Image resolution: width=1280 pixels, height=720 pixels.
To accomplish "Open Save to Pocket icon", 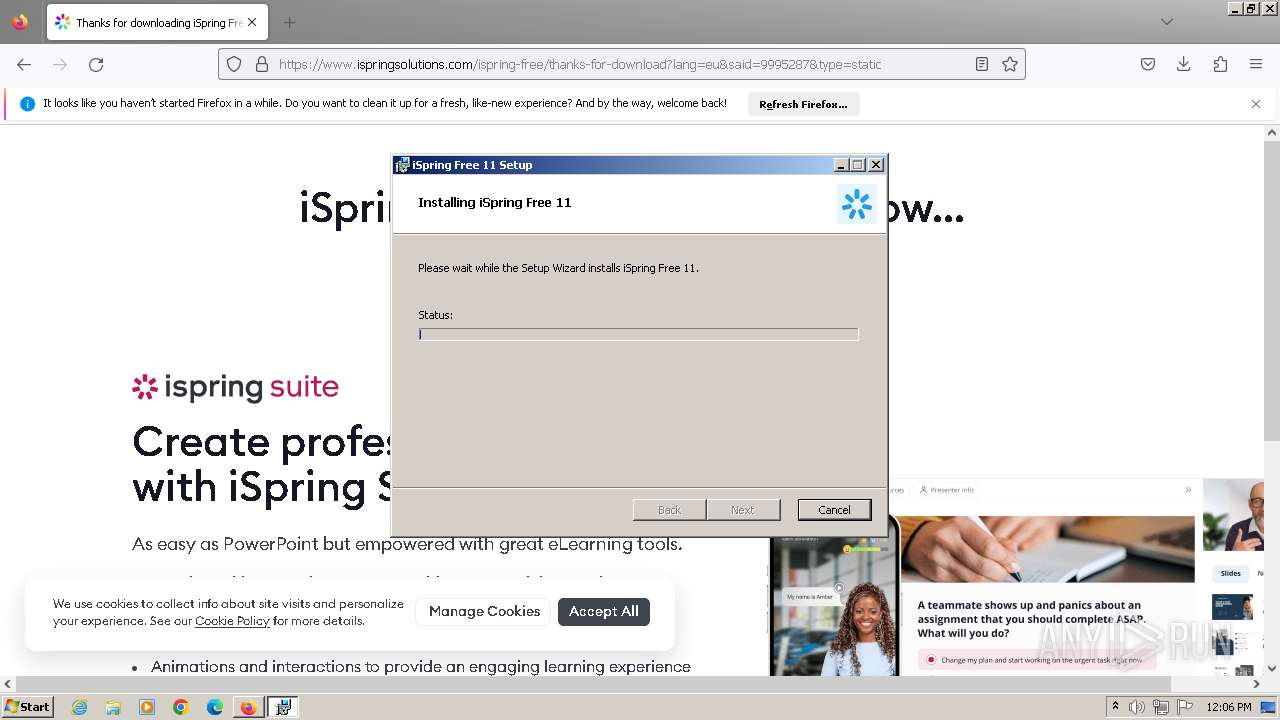I will pos(1148,64).
